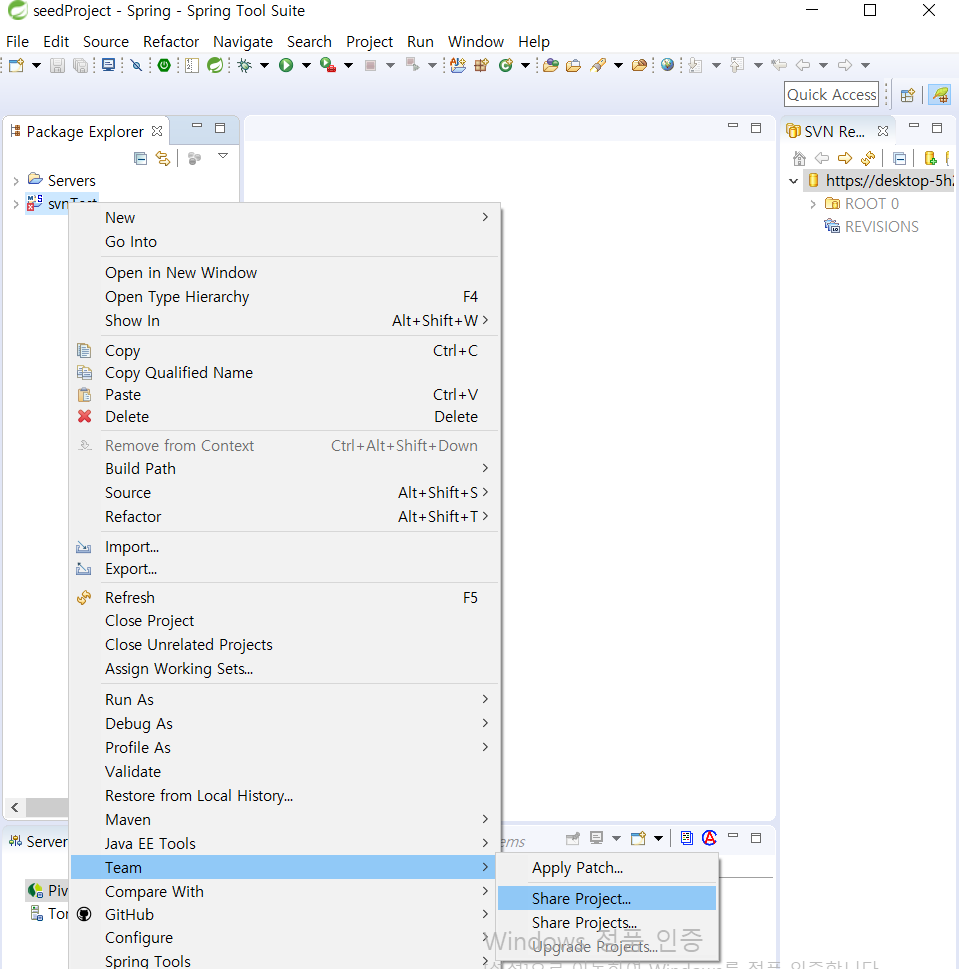The height and width of the screenshot is (969, 959).
Task: Open the GitHub submenu
Action: coord(284,915)
